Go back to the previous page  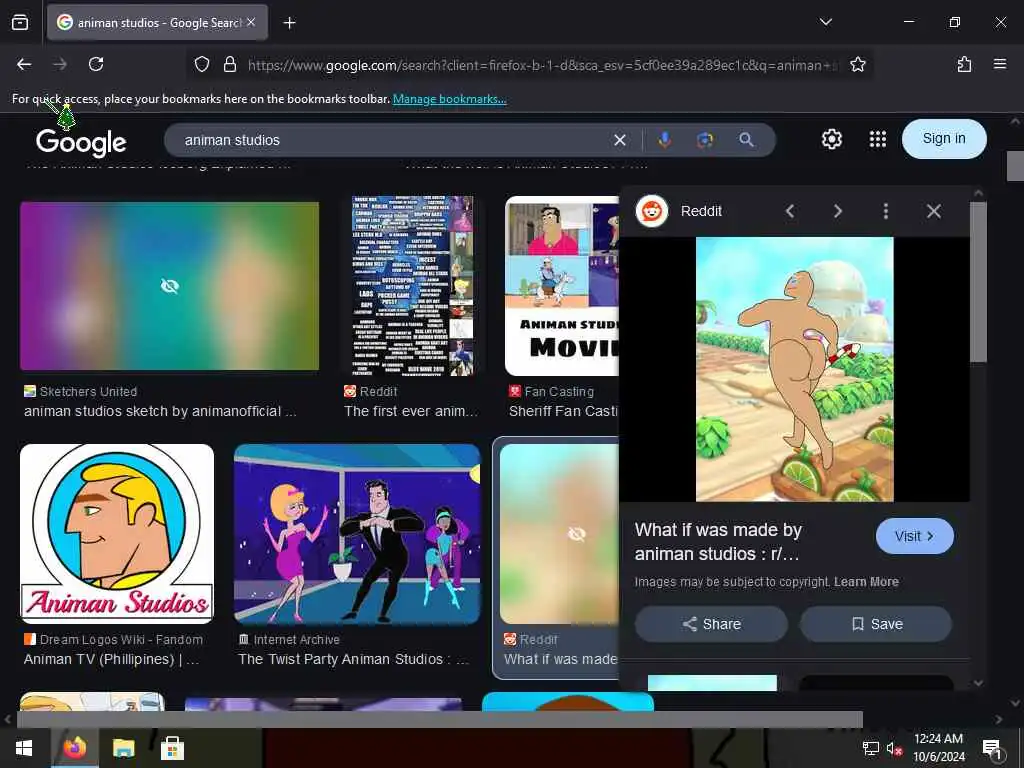click(x=24, y=64)
